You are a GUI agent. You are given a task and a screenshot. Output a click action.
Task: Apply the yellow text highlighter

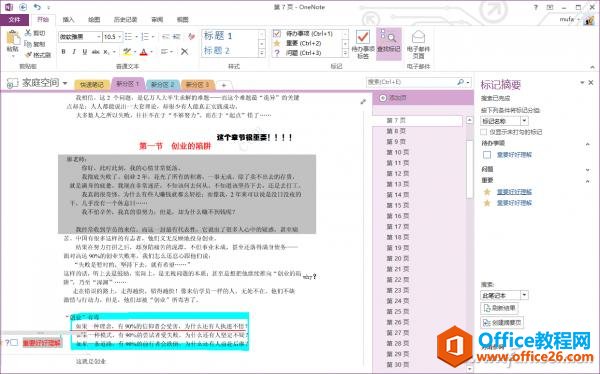coord(127,52)
